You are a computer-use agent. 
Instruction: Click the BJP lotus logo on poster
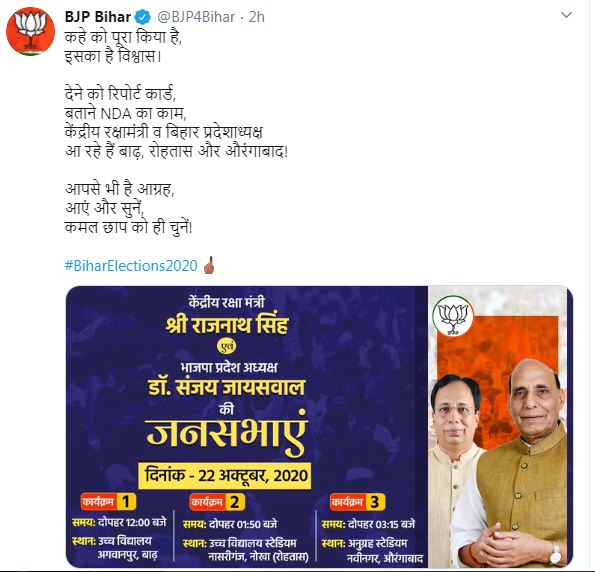pyautogui.click(x=453, y=316)
